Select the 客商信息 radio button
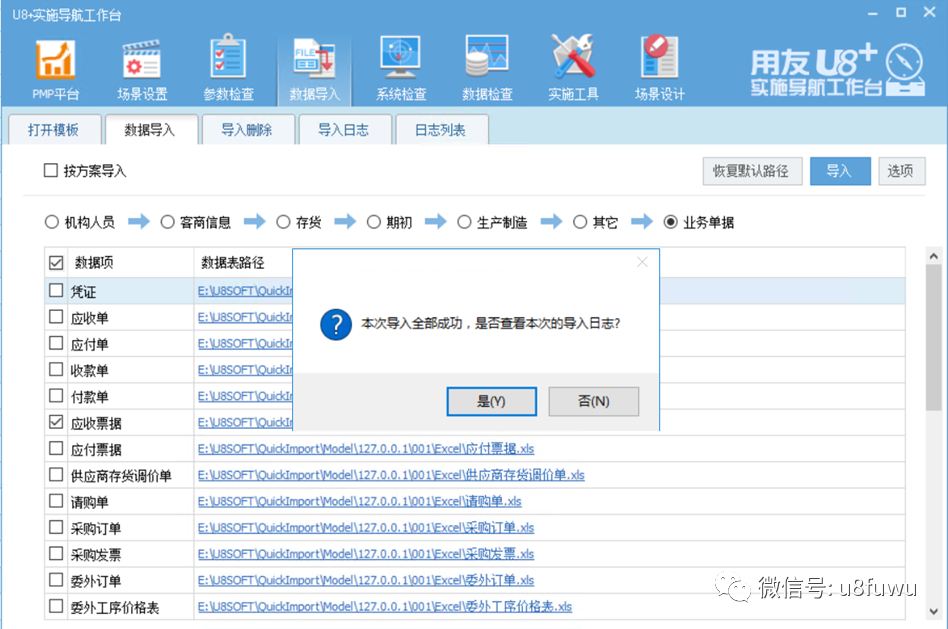 [167, 223]
